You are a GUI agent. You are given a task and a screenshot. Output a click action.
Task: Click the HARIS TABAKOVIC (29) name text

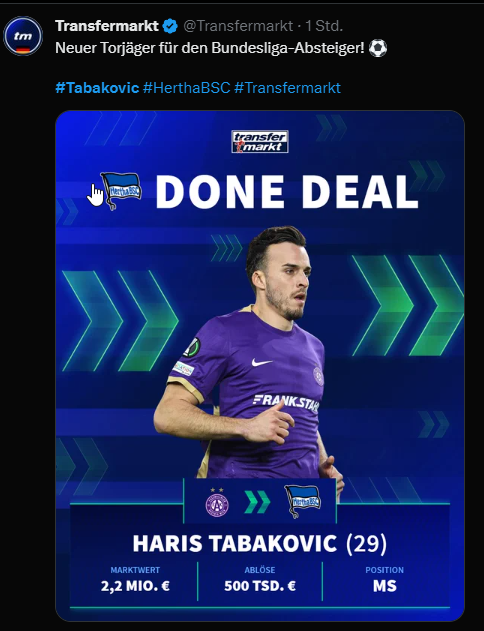click(x=260, y=543)
